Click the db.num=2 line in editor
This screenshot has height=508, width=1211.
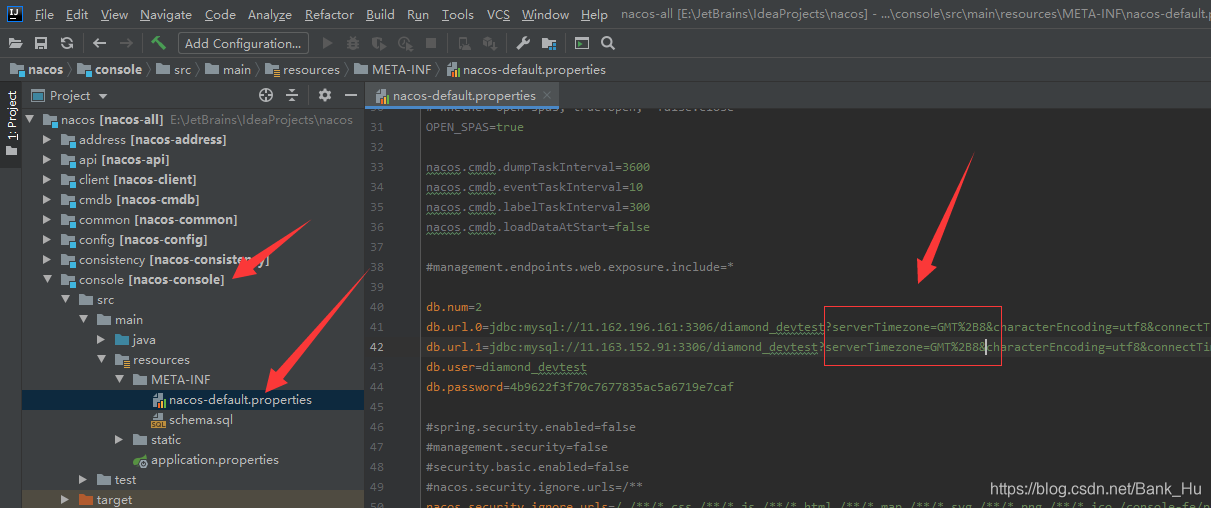[x=454, y=307]
